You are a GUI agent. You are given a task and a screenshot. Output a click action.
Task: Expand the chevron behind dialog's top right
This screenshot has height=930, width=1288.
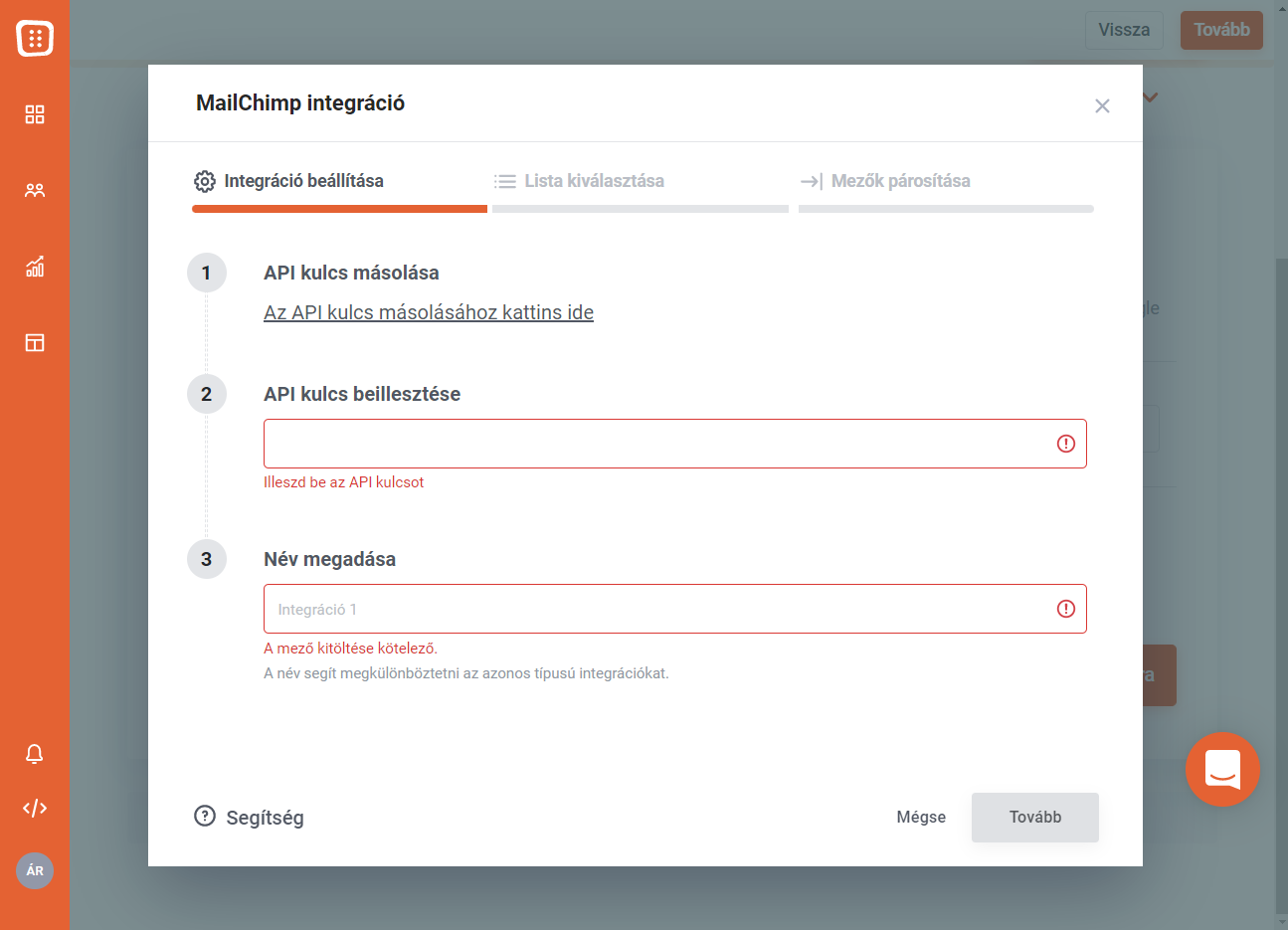point(1151,97)
